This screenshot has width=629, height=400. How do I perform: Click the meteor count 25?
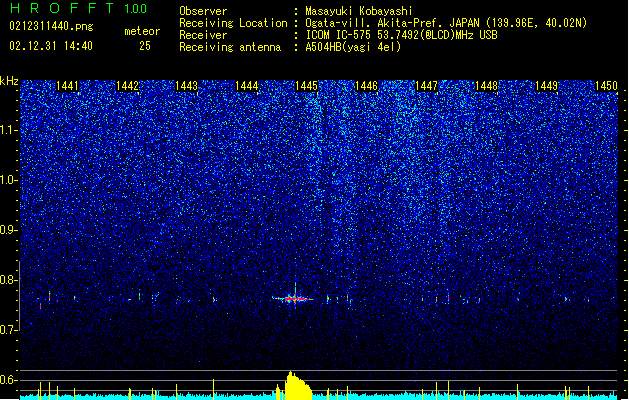tap(145, 46)
